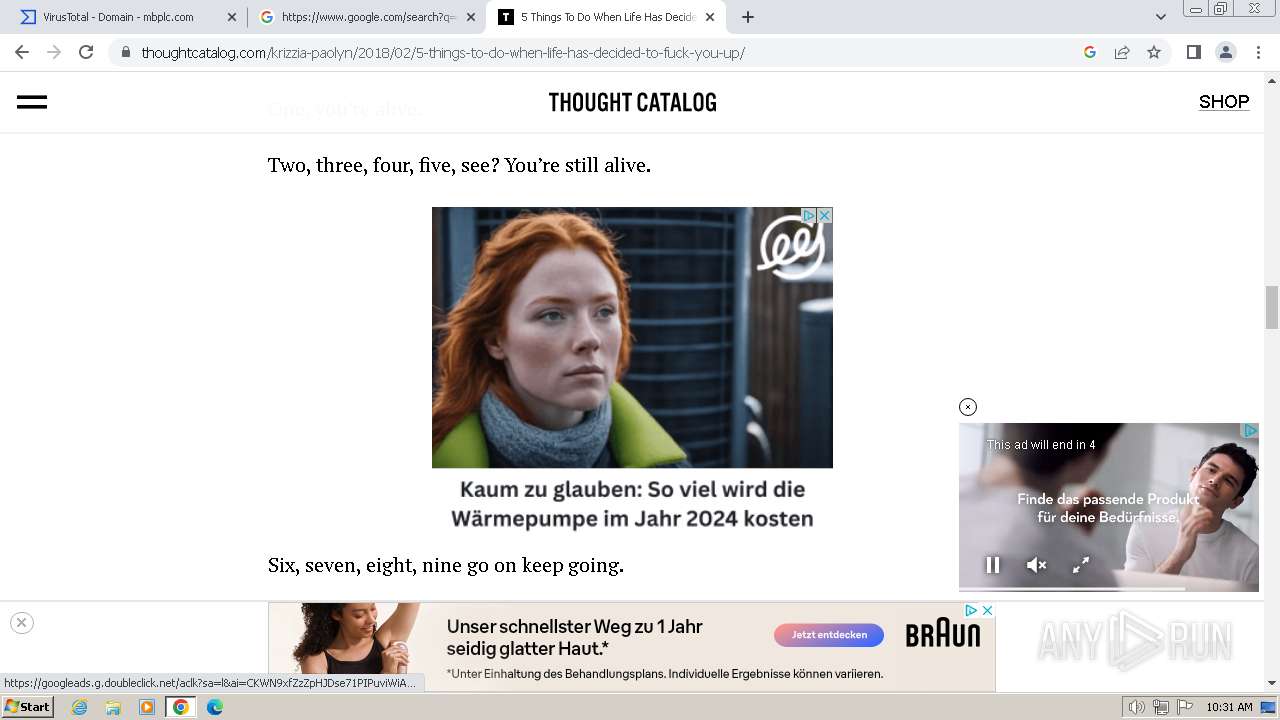Go back to previous page
The width and height of the screenshot is (1280, 720).
coord(22,52)
